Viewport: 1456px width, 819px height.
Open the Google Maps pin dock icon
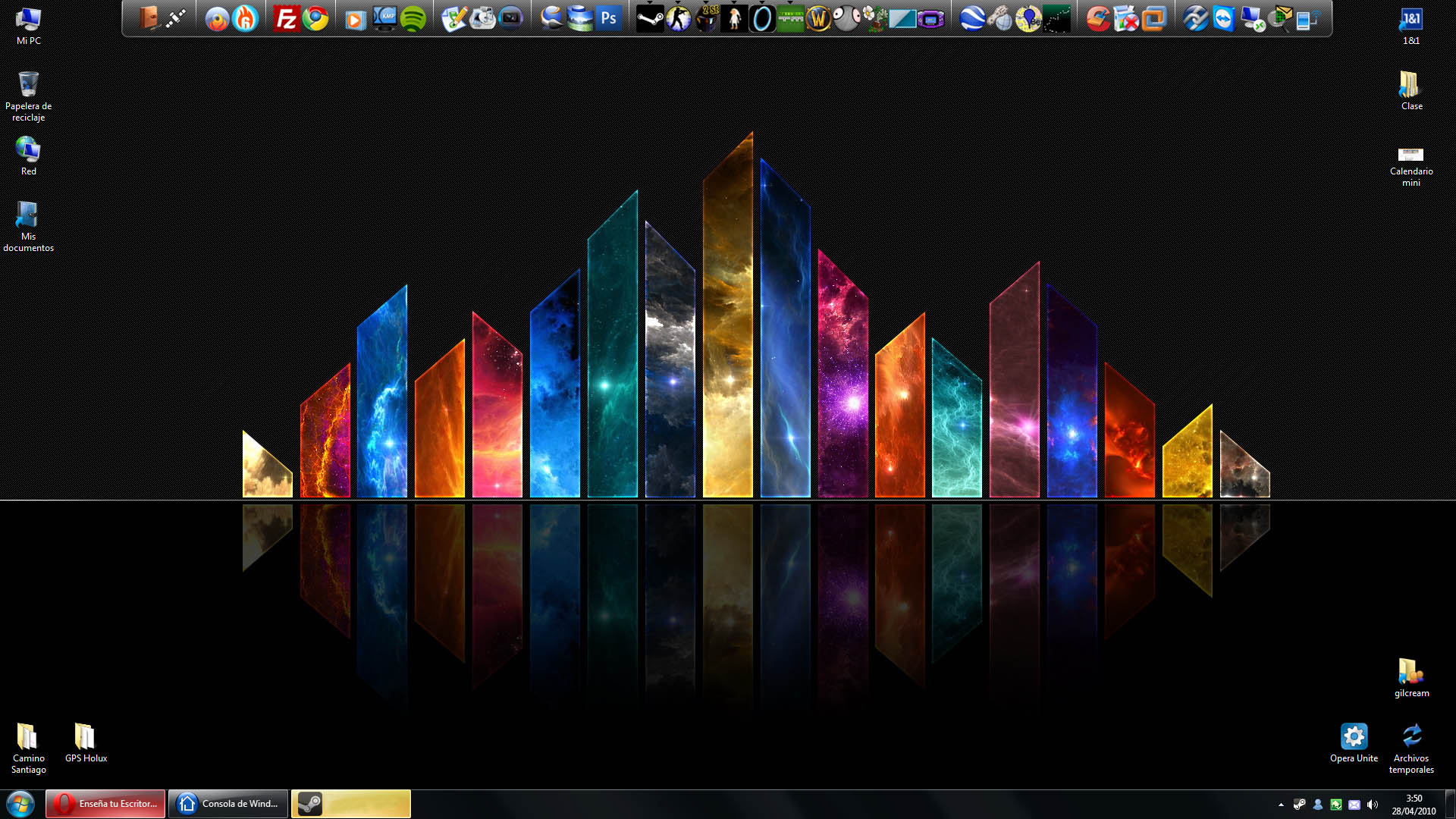click(x=1028, y=18)
